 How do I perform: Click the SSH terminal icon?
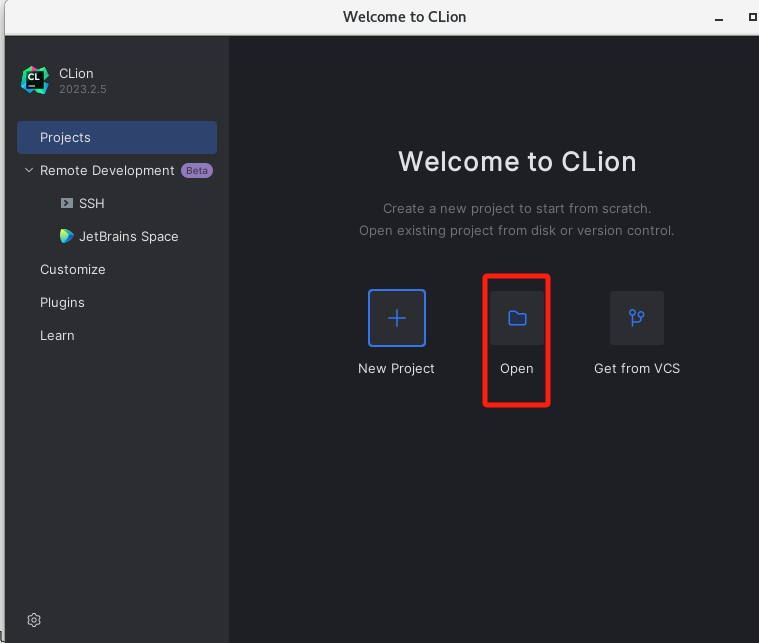tap(67, 203)
